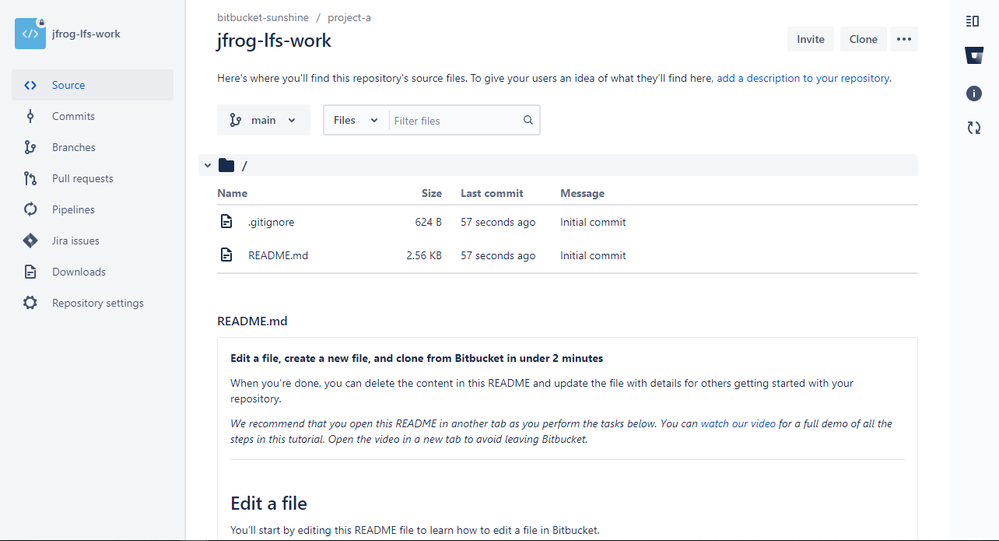Click the Pull requests sidebar icon
This screenshot has height=541, width=999.
pyautogui.click(x=30, y=178)
